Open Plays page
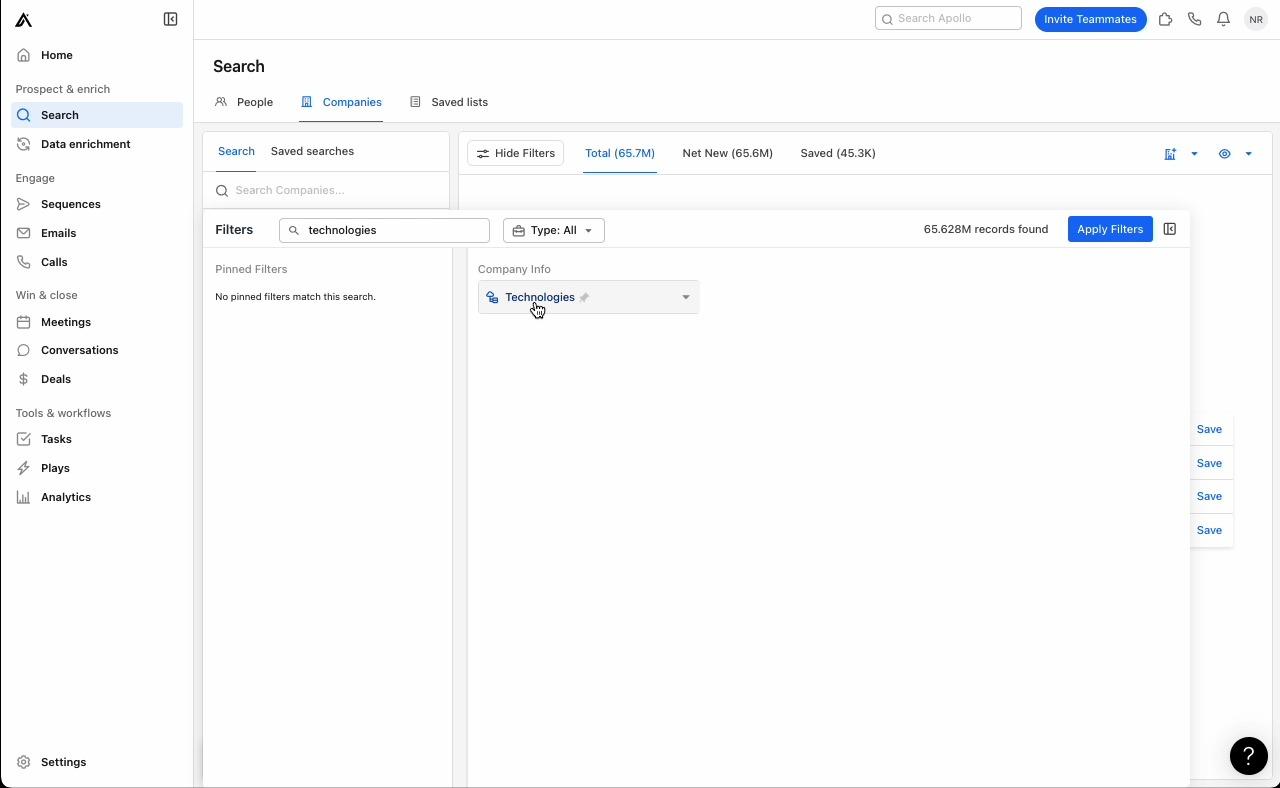The height and width of the screenshot is (788, 1280). (97, 468)
